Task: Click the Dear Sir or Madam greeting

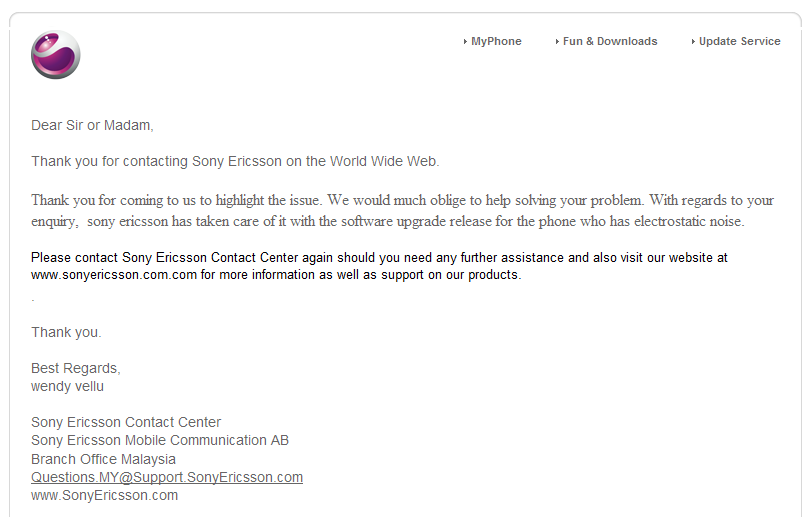Action: 92,126
